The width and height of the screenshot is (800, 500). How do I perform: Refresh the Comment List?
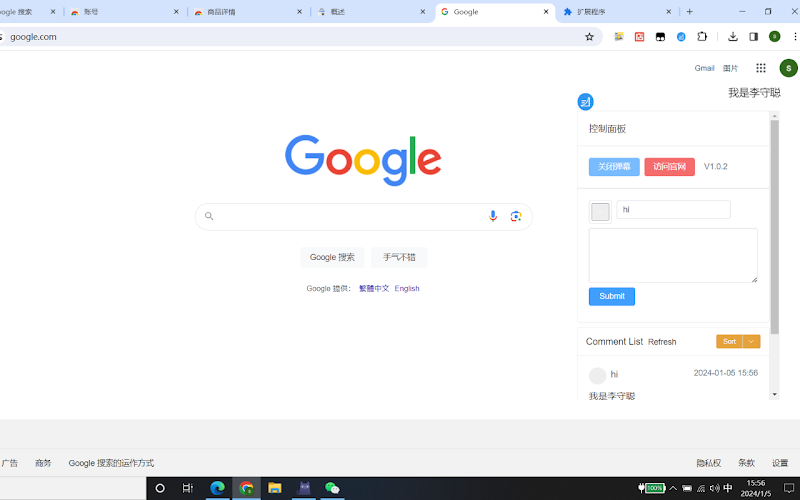coord(662,342)
